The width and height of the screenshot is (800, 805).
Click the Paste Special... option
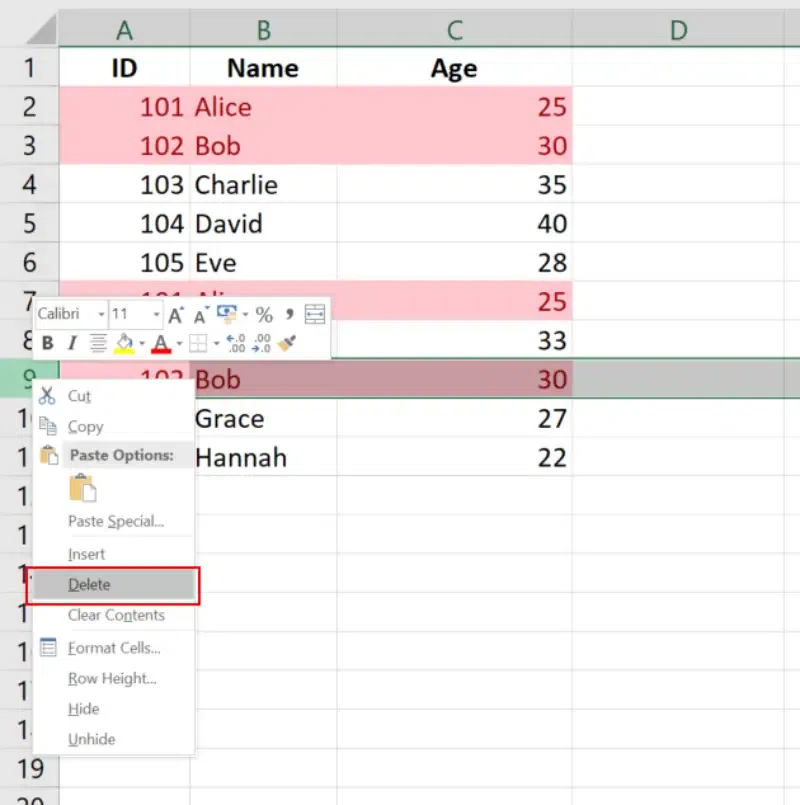115,521
